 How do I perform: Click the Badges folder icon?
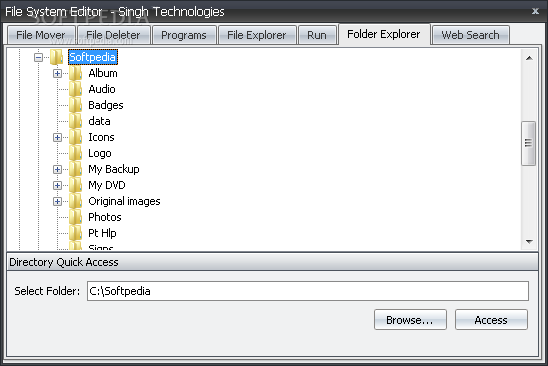(x=75, y=105)
